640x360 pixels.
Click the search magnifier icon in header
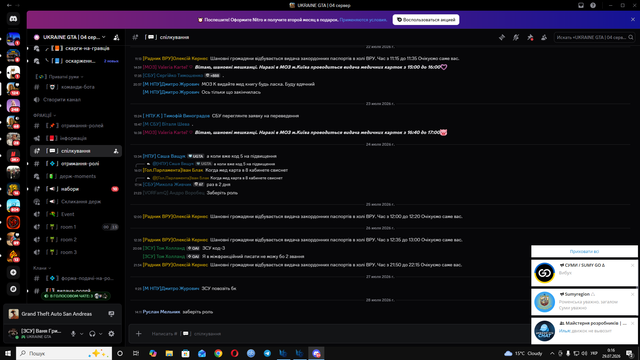(x=631, y=37)
